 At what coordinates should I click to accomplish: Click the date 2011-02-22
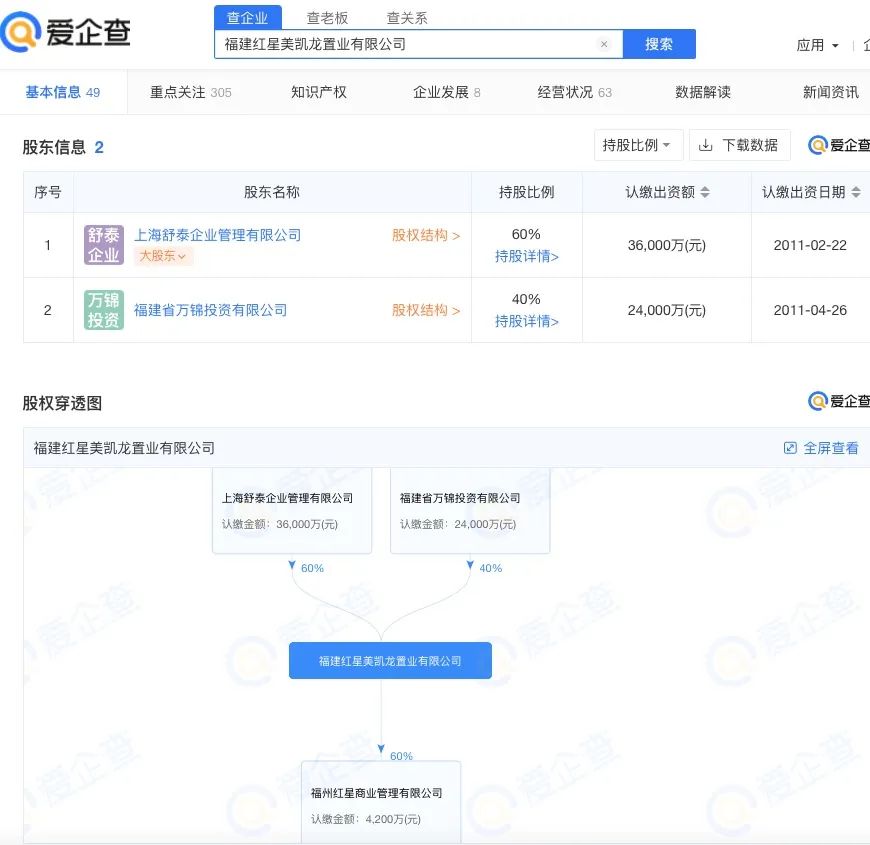(810, 245)
